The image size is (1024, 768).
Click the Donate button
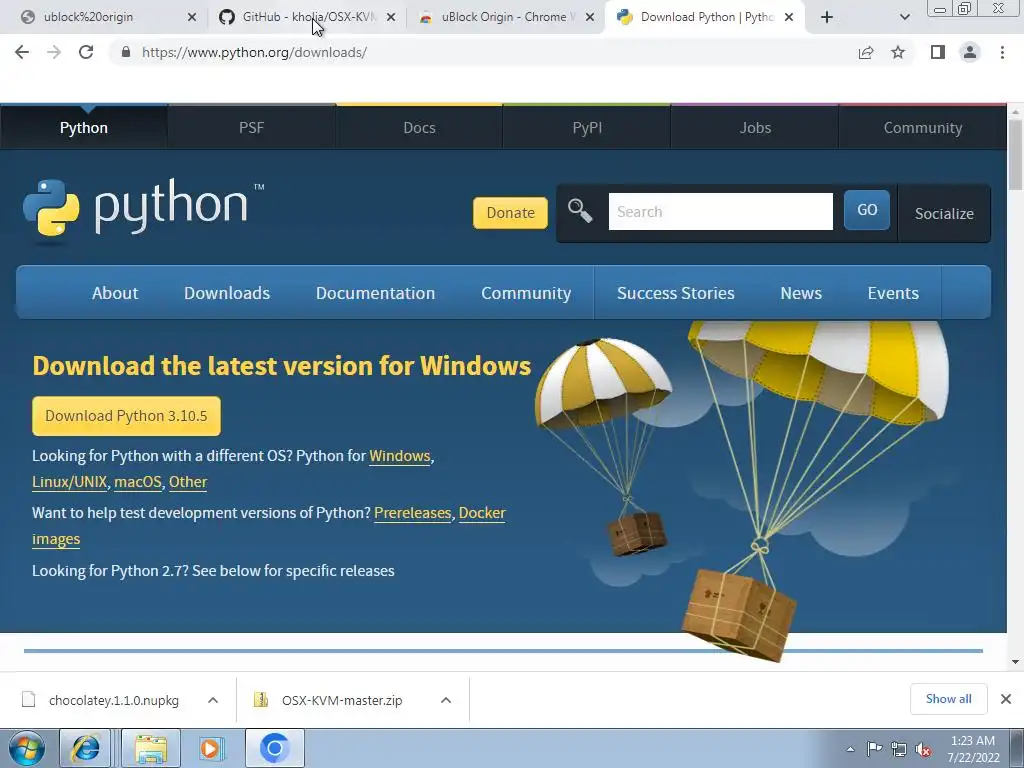pos(510,213)
